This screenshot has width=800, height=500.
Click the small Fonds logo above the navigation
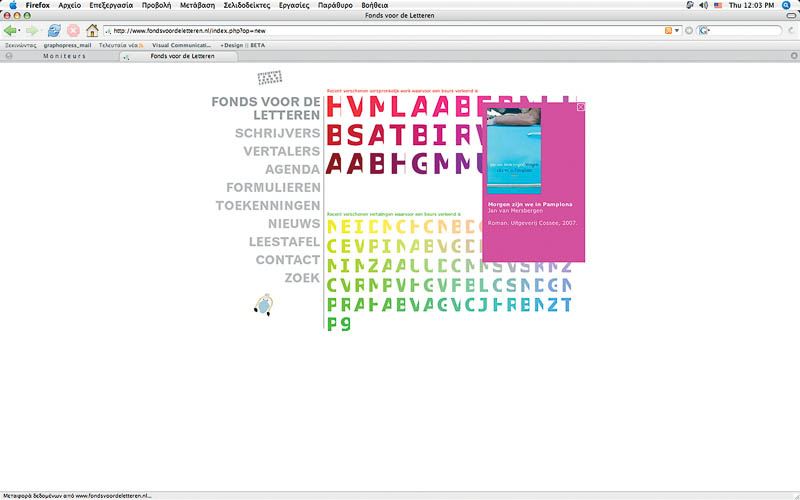pyautogui.click(x=269, y=78)
